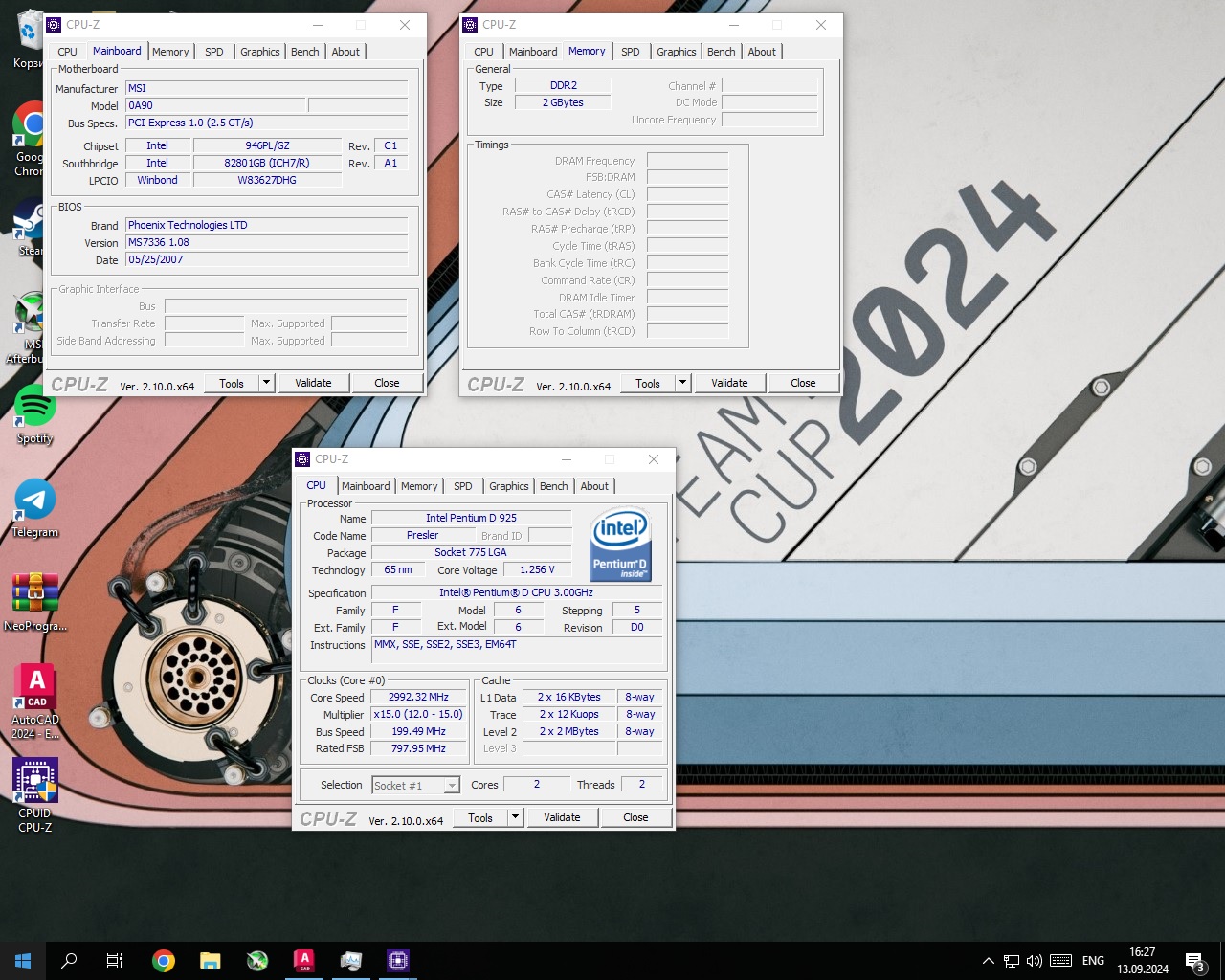The image size is (1225, 980).
Task: Click the BIOS date 05/25/2007 field
Action: (266, 259)
